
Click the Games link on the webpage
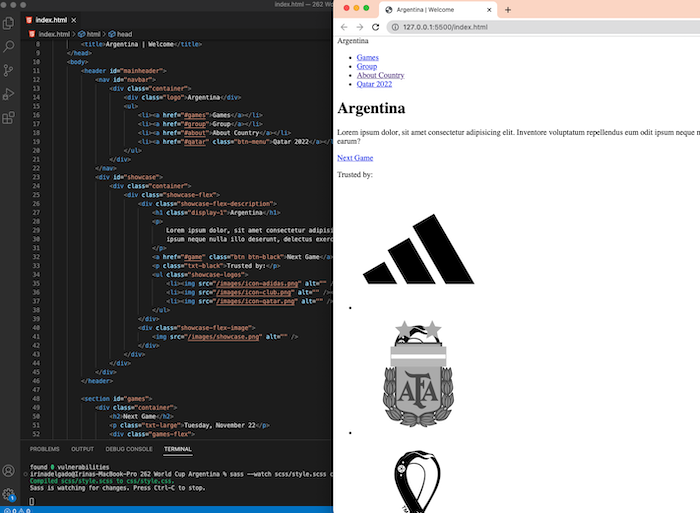367,58
